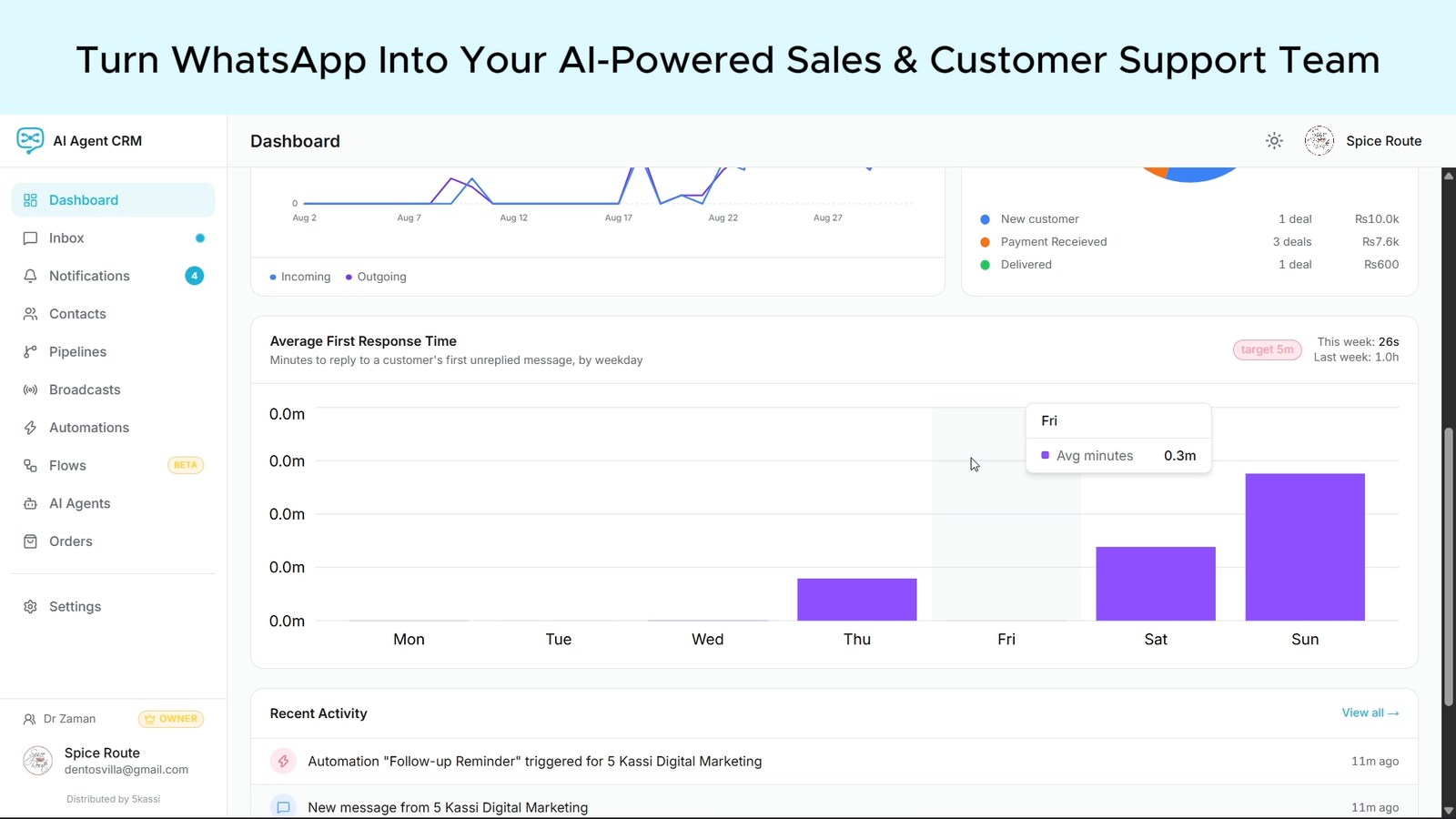Go to Notifications in sidebar

click(113, 276)
